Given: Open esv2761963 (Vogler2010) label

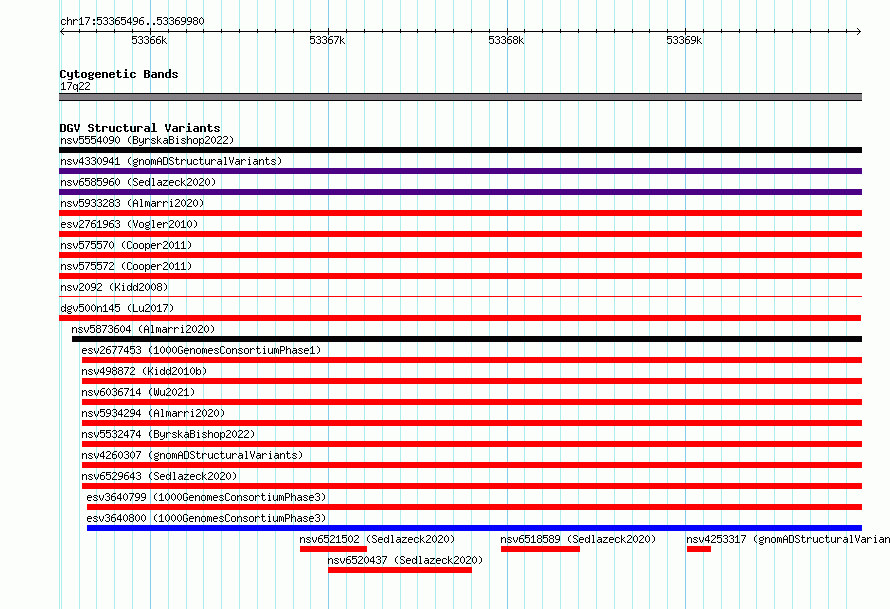Looking at the screenshot, I should (x=129, y=224).
